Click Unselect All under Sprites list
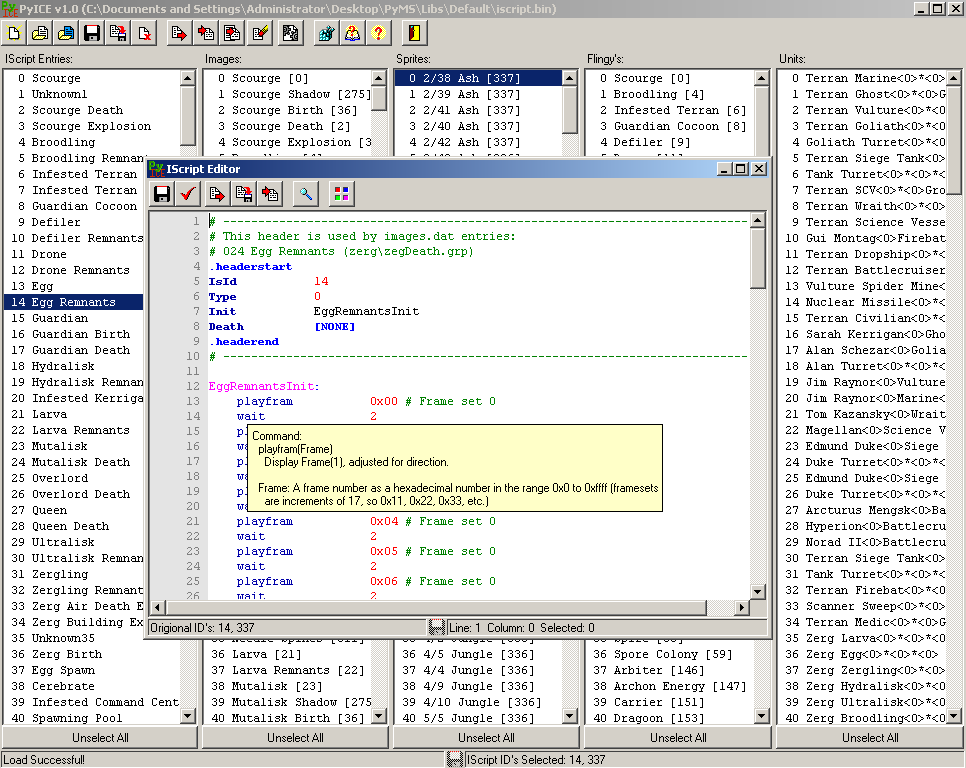The width and height of the screenshot is (966, 768). point(486,738)
